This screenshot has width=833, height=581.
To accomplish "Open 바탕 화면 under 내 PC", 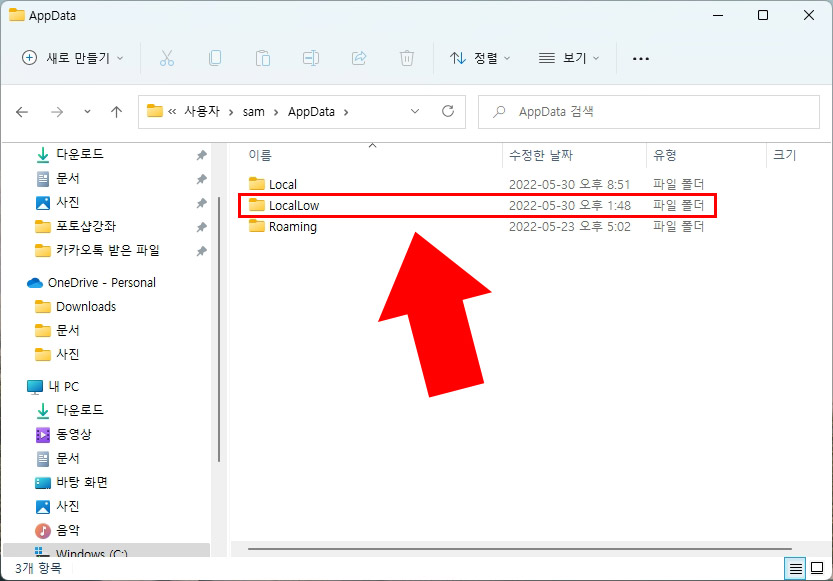I will pyautogui.click(x=72, y=482).
